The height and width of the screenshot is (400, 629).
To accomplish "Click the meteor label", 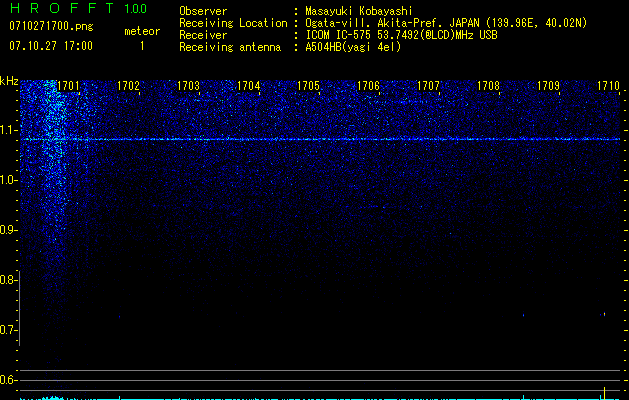I will (x=142, y=31).
